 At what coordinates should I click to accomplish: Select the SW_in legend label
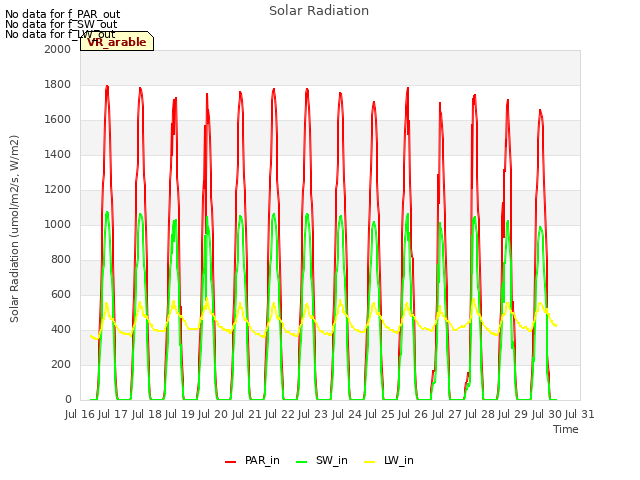pos(331,460)
